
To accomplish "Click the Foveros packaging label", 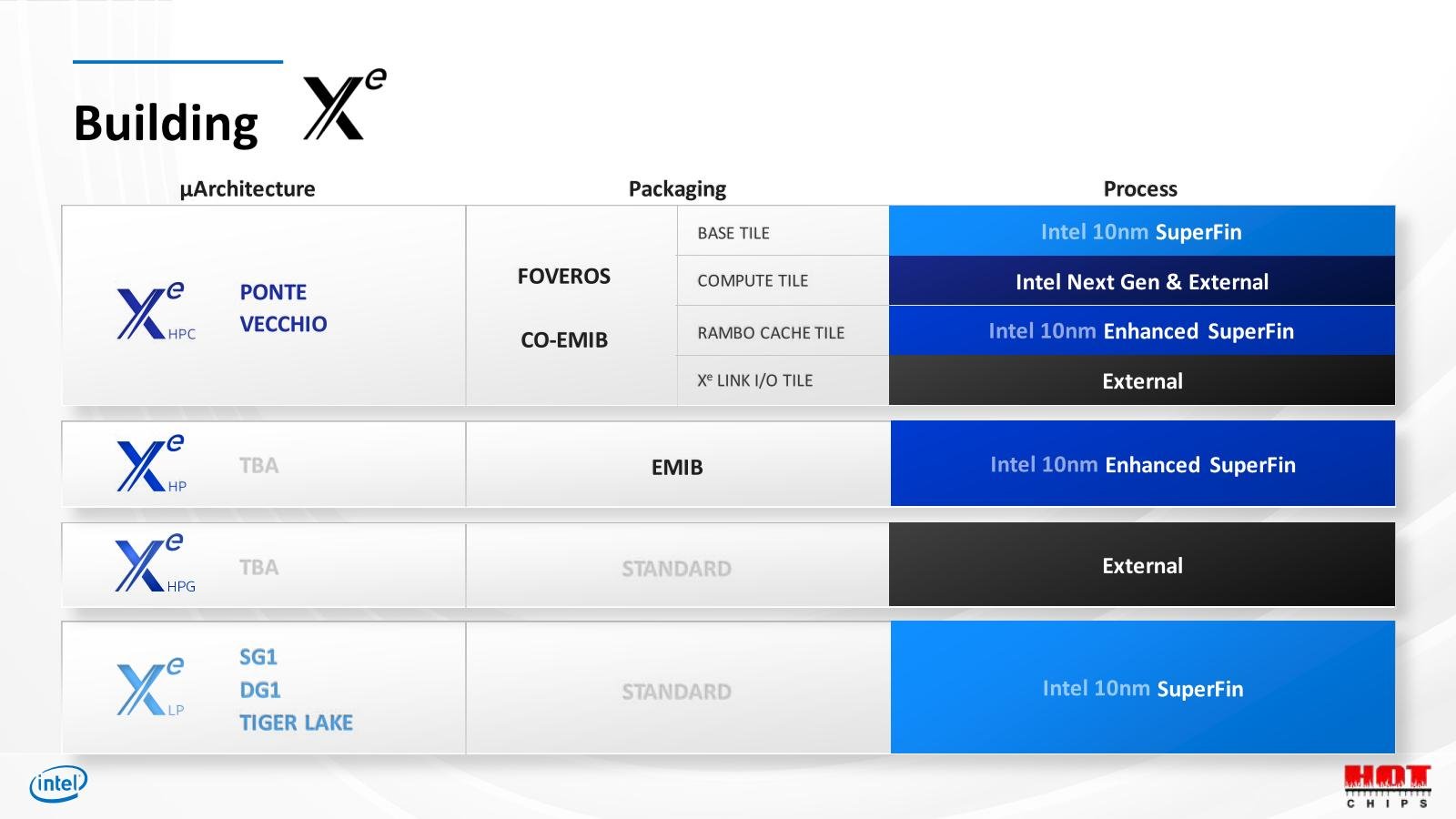I will (564, 277).
